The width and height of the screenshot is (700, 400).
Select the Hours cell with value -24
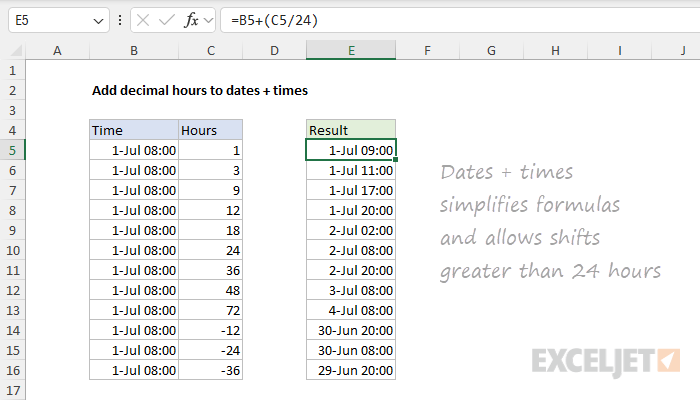pos(211,350)
